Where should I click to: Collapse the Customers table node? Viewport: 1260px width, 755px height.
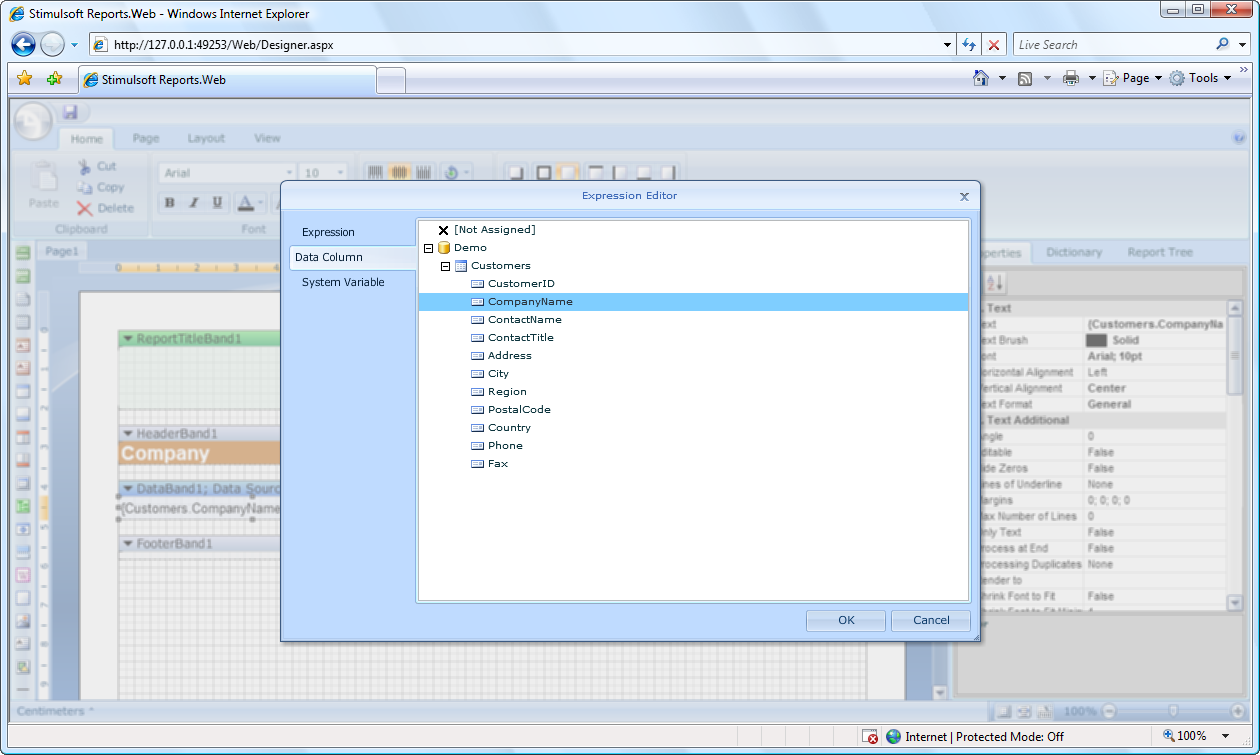(445, 266)
